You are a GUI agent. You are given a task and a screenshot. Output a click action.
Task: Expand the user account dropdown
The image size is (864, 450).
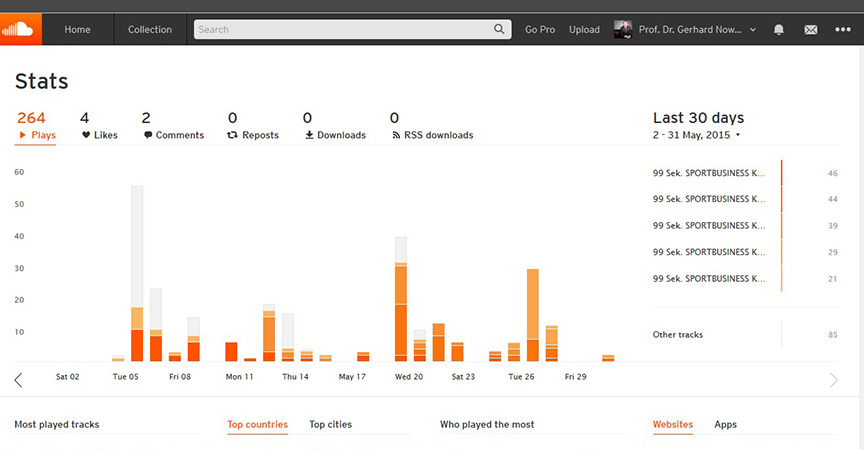[753, 30]
